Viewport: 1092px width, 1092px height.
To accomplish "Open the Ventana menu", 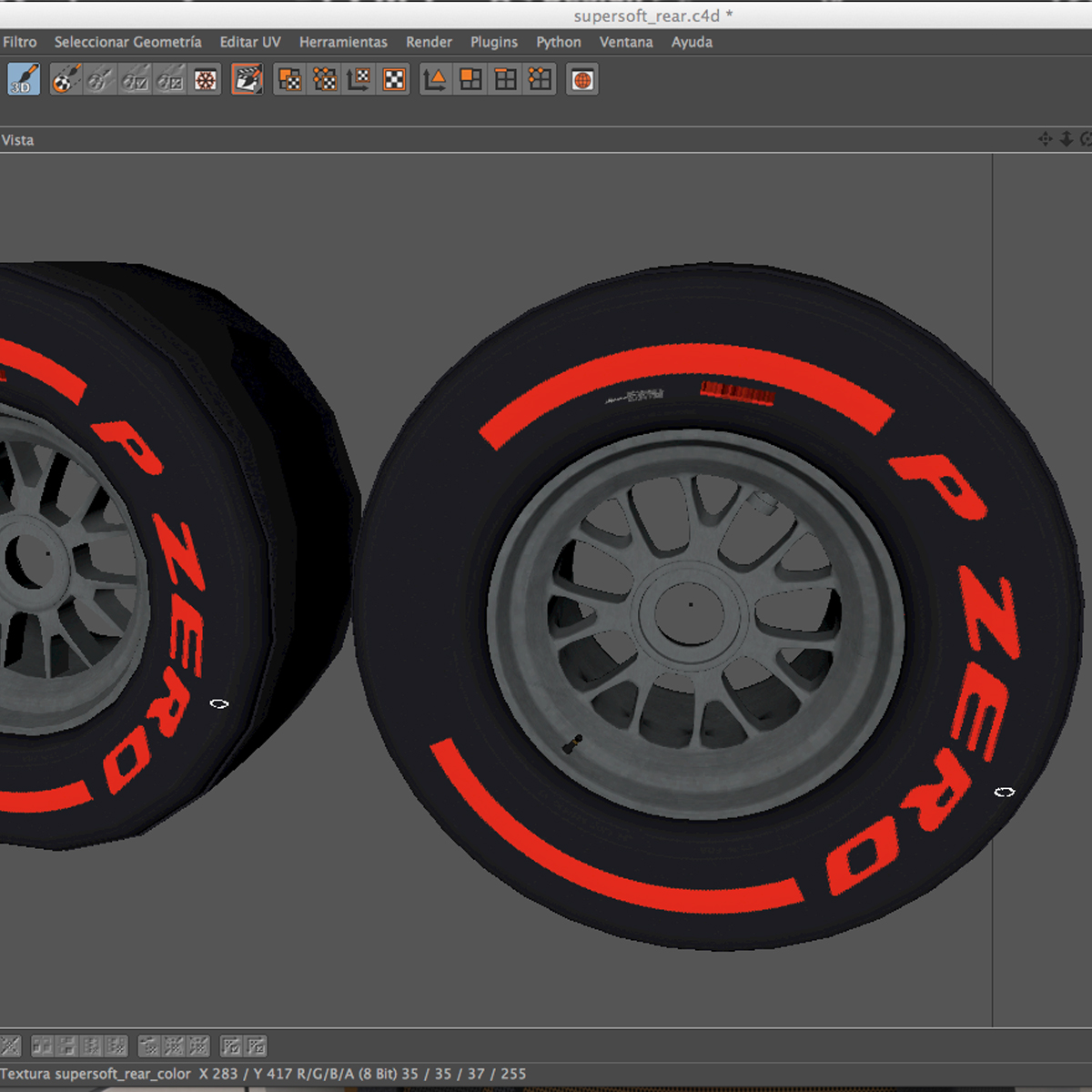I will pyautogui.click(x=626, y=42).
